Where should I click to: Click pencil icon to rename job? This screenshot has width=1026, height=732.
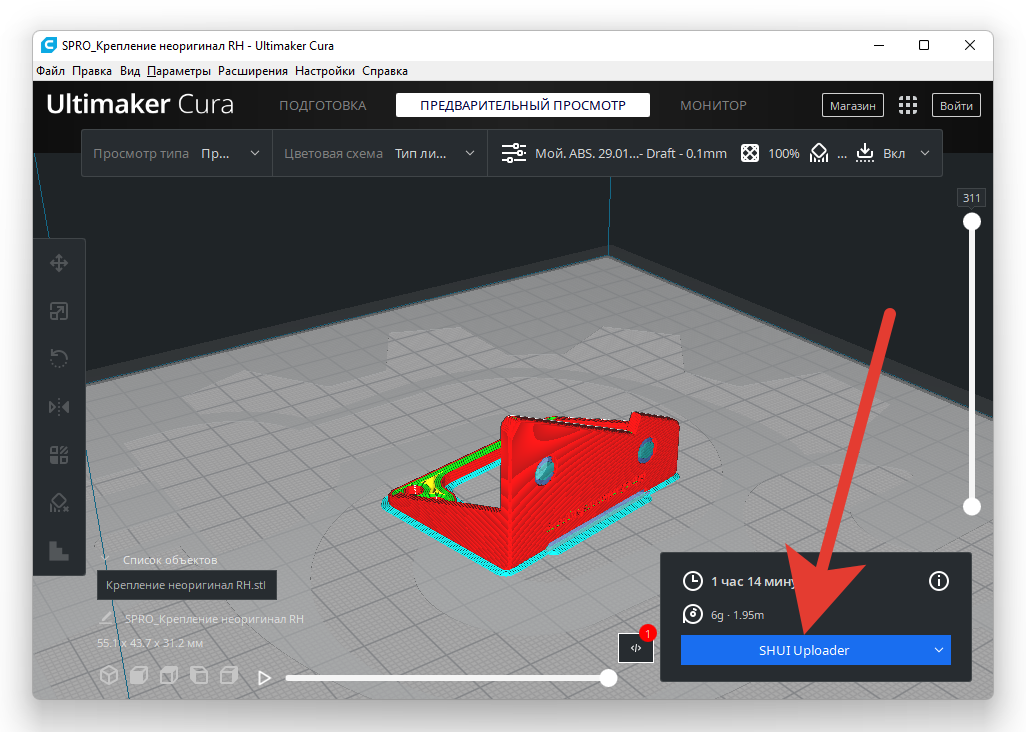tap(106, 619)
